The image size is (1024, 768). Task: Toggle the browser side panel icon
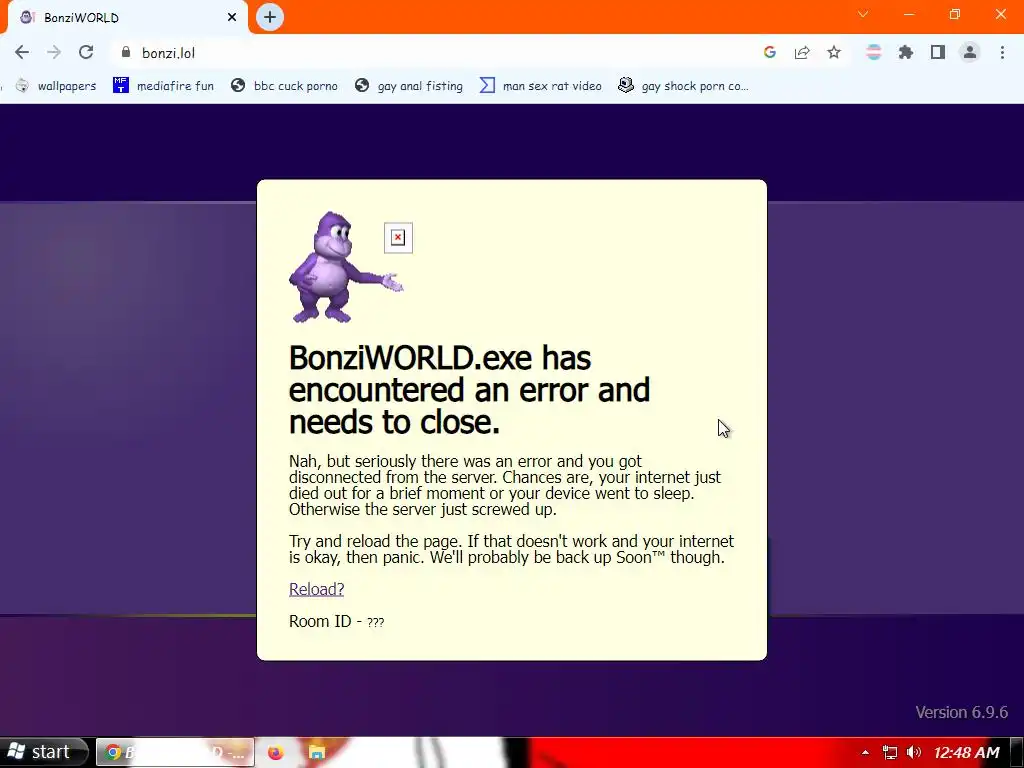click(x=938, y=52)
